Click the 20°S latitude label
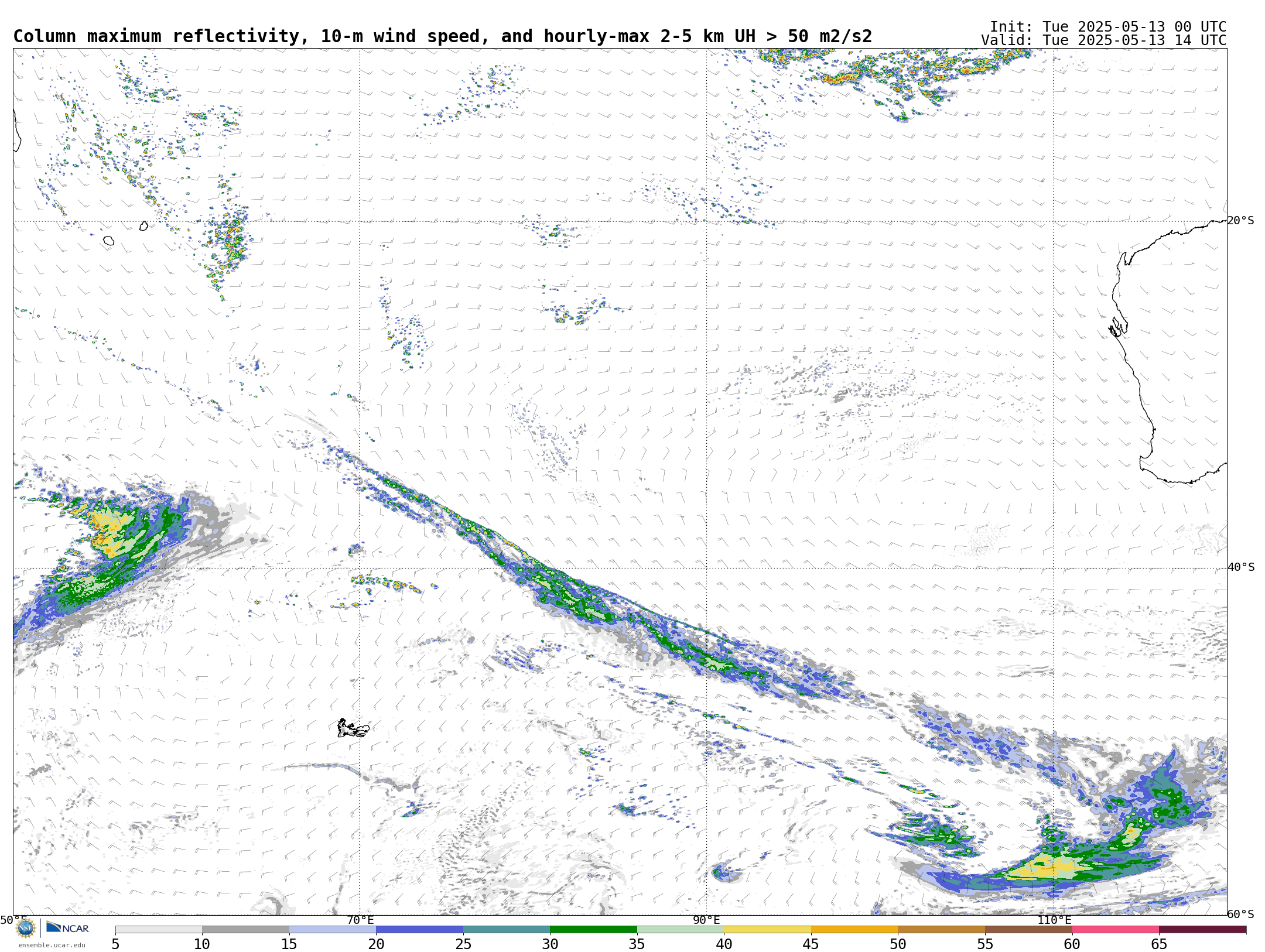This screenshot has width=1265, height=952. point(1241,221)
